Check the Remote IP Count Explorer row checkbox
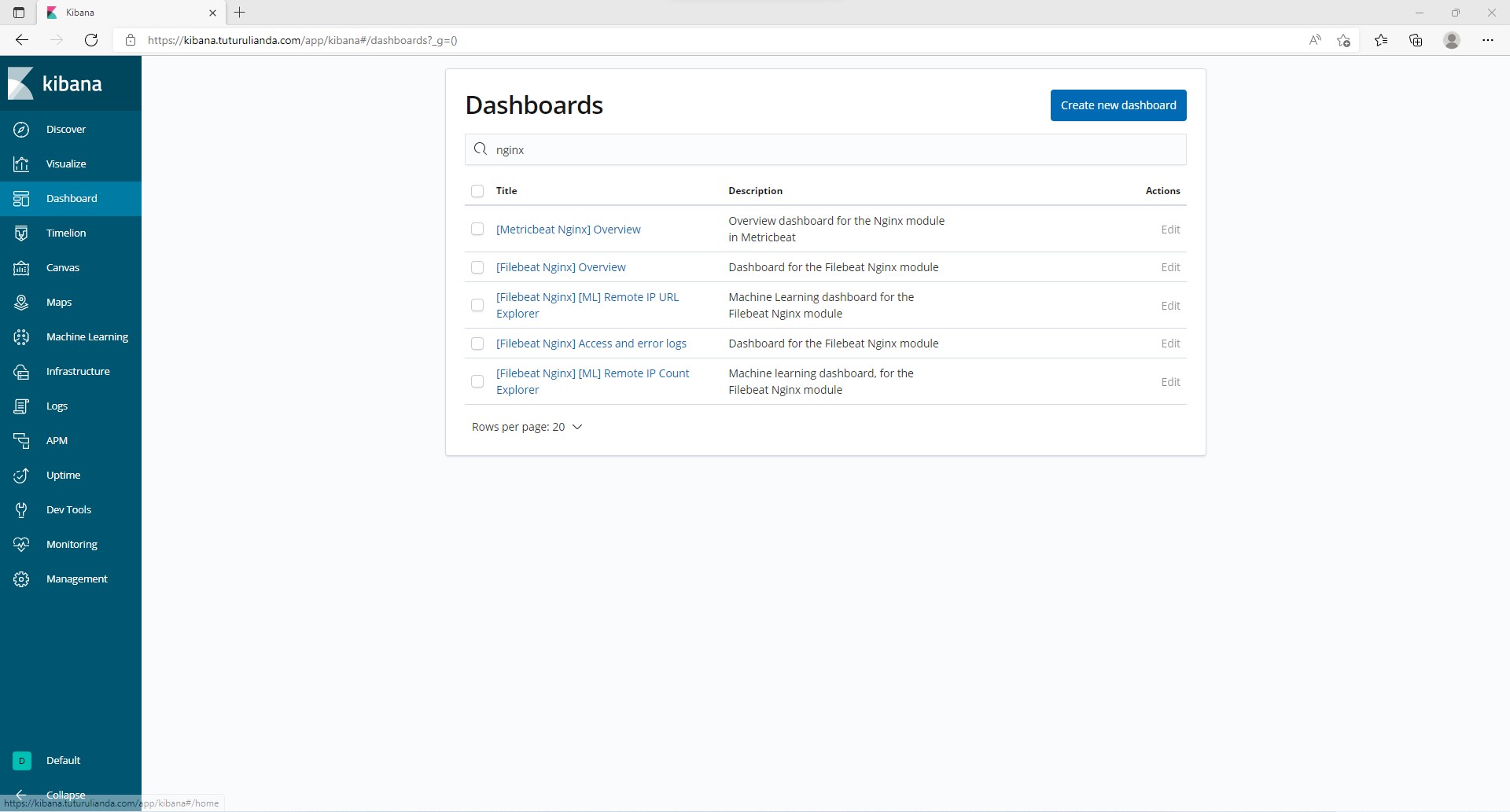 (x=477, y=381)
